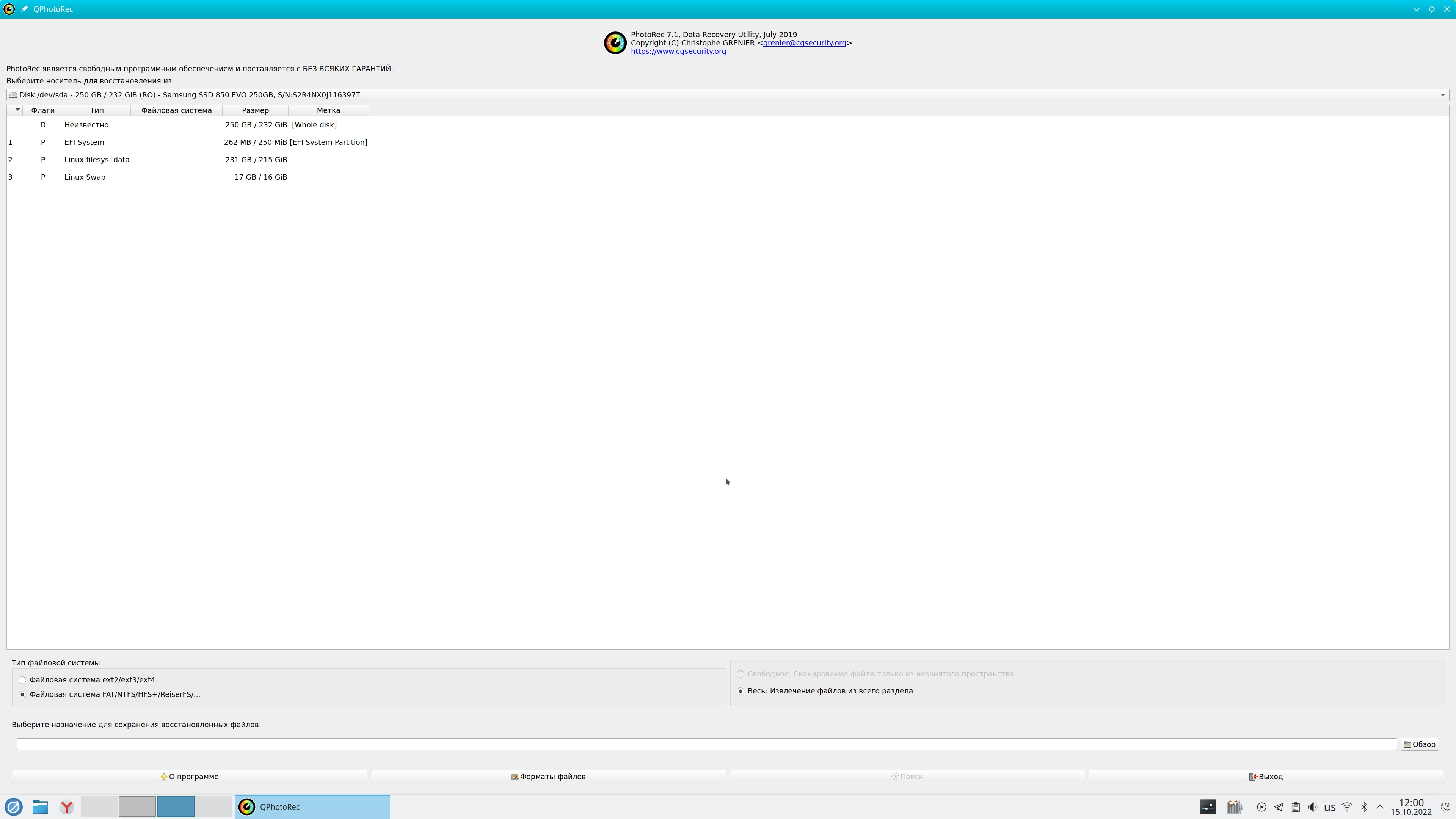Expand hidden system tray icons
The height and width of the screenshot is (819, 1456).
point(1380,807)
